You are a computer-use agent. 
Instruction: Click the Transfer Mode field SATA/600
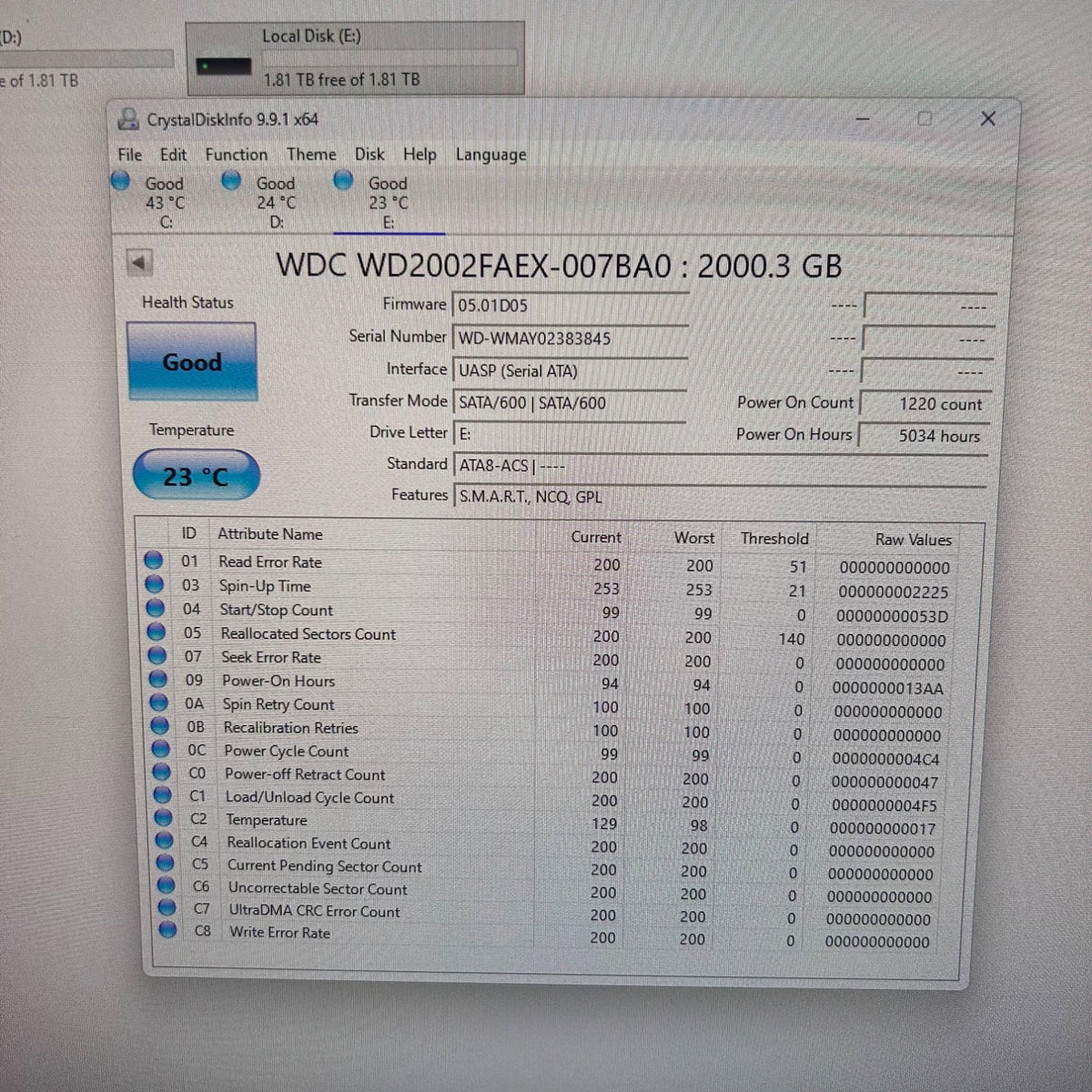570,402
